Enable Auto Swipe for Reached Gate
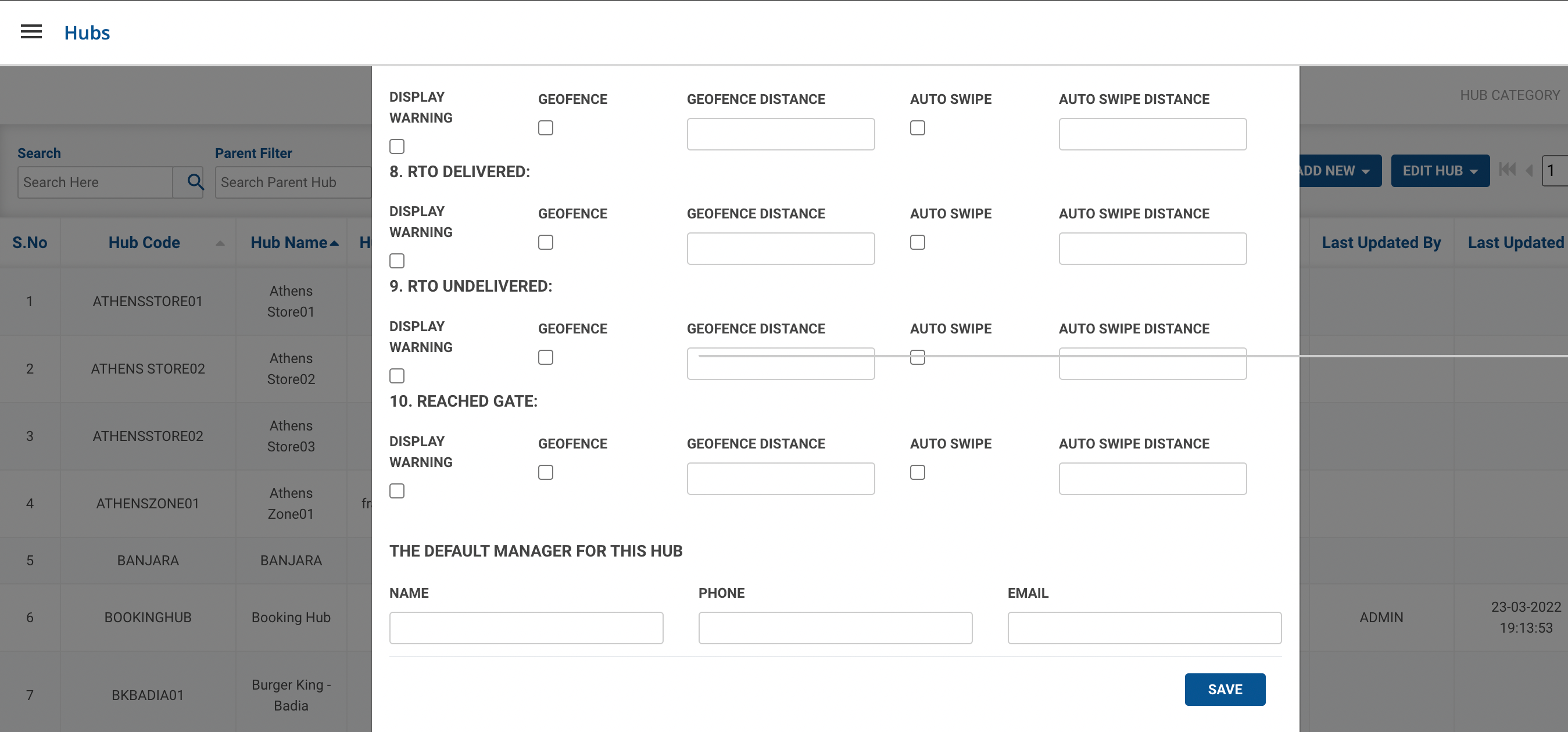Screen dimensions: 1568x732 (x=917, y=472)
